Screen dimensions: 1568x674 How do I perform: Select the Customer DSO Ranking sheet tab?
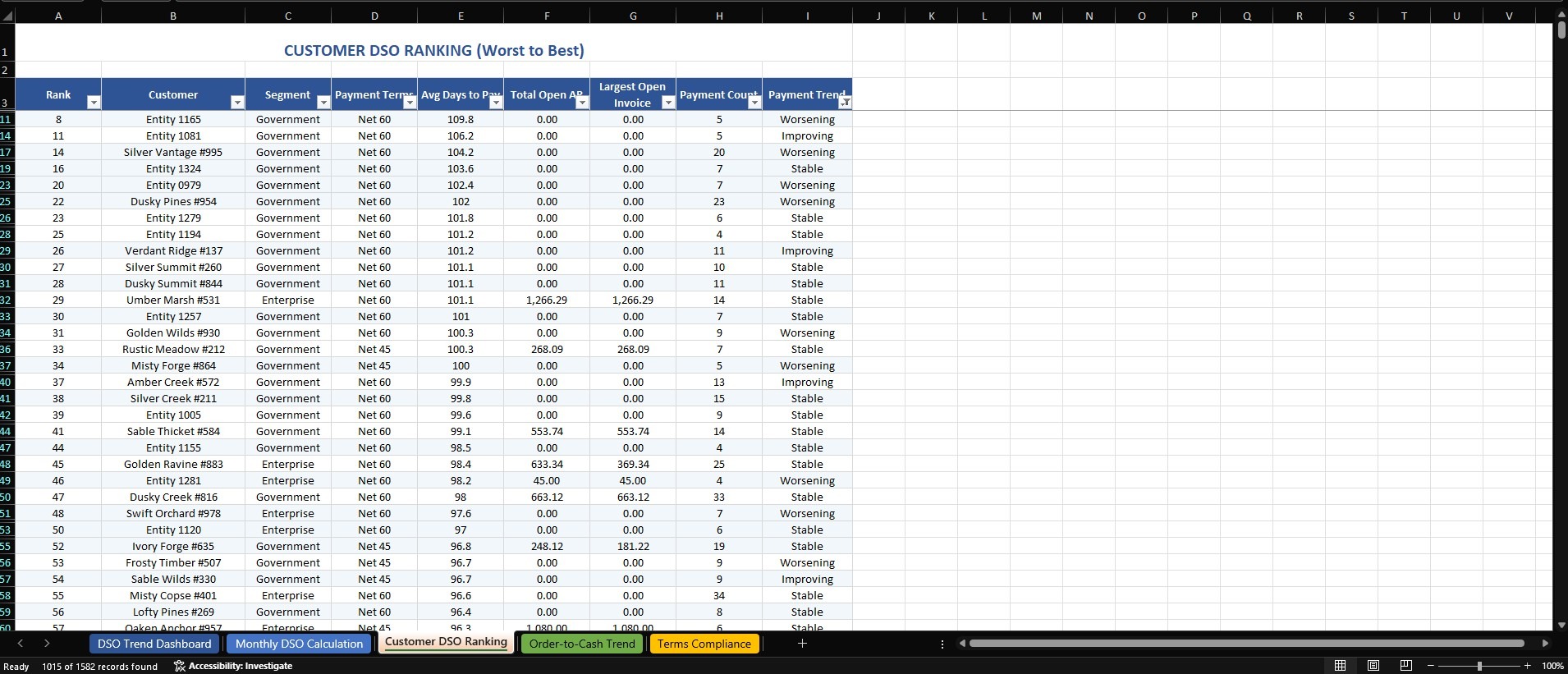pos(446,642)
